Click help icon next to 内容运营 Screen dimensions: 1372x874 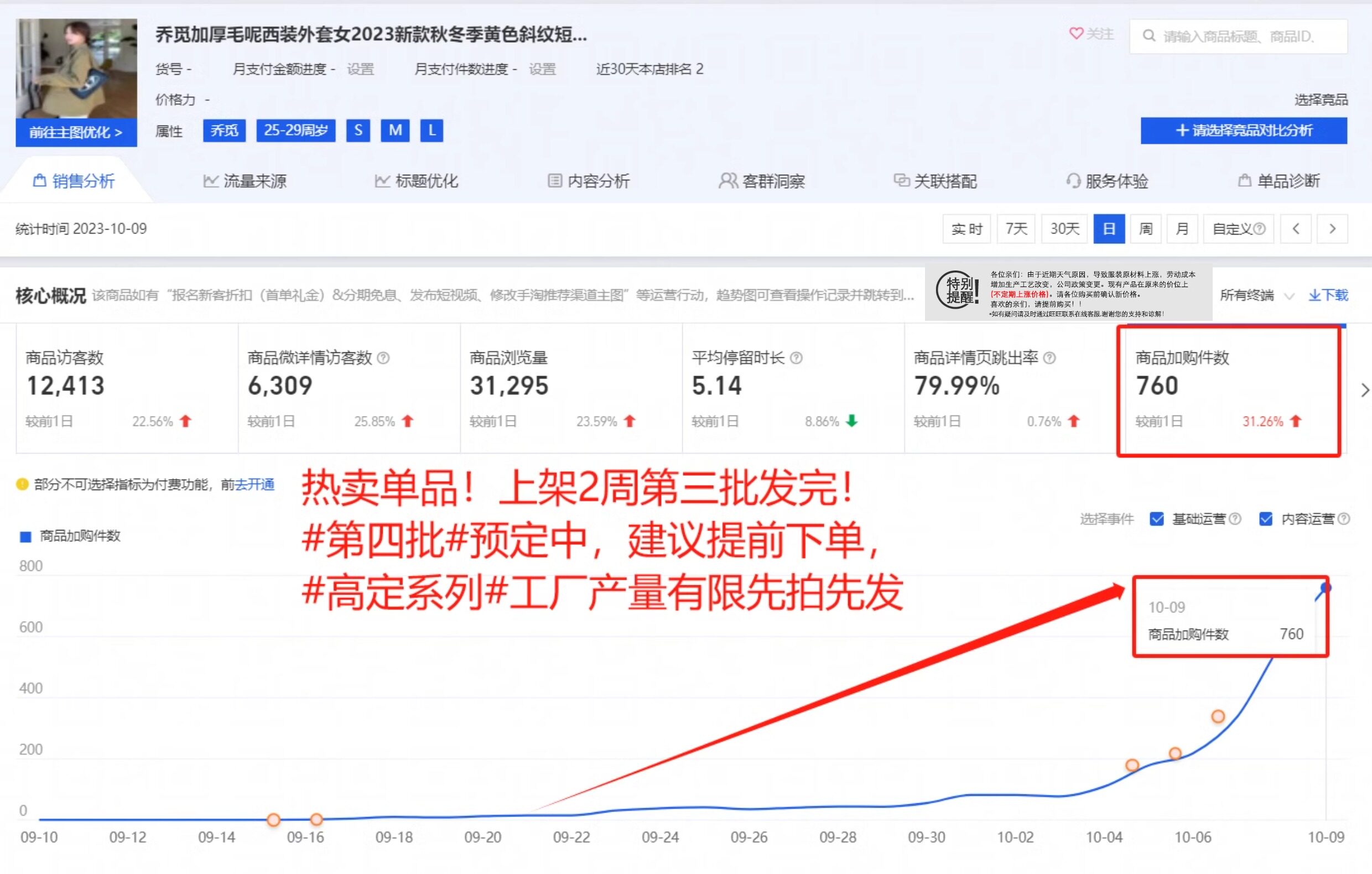(1344, 519)
